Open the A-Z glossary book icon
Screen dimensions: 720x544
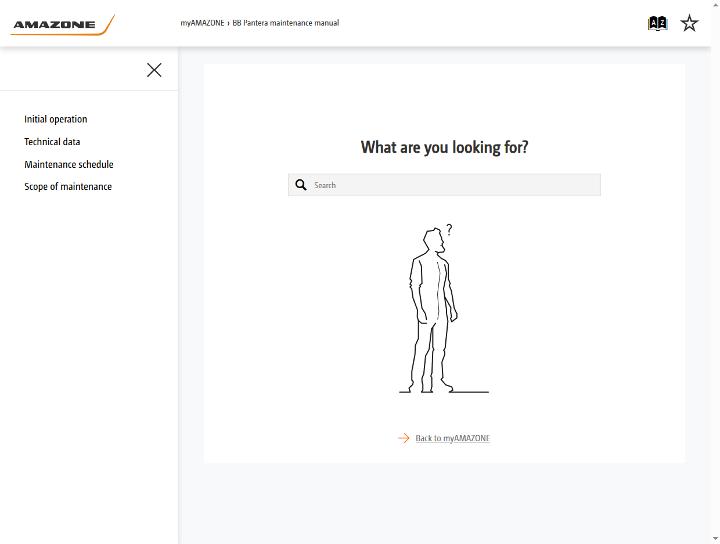click(x=657, y=23)
